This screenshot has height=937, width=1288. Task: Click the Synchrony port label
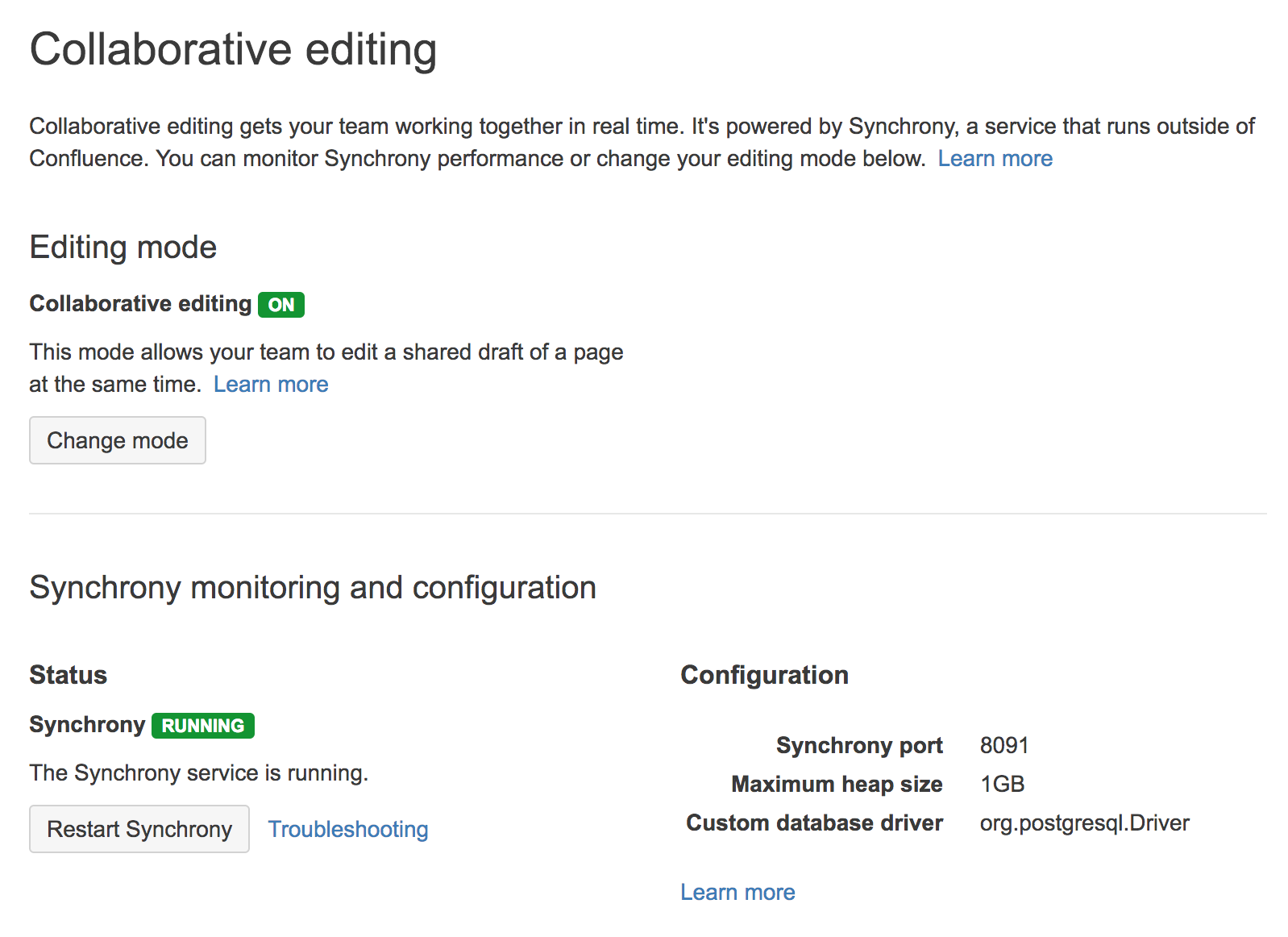859,745
